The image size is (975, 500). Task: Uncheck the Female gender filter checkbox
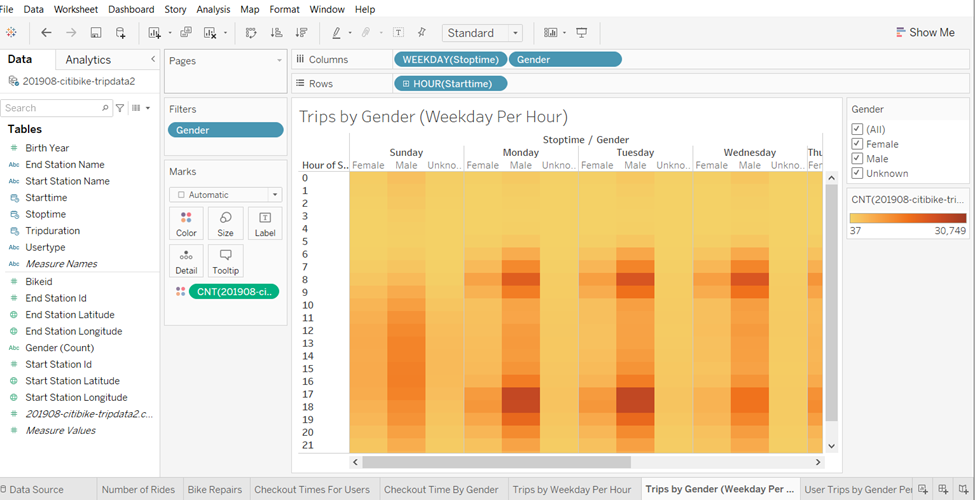pyautogui.click(x=857, y=144)
